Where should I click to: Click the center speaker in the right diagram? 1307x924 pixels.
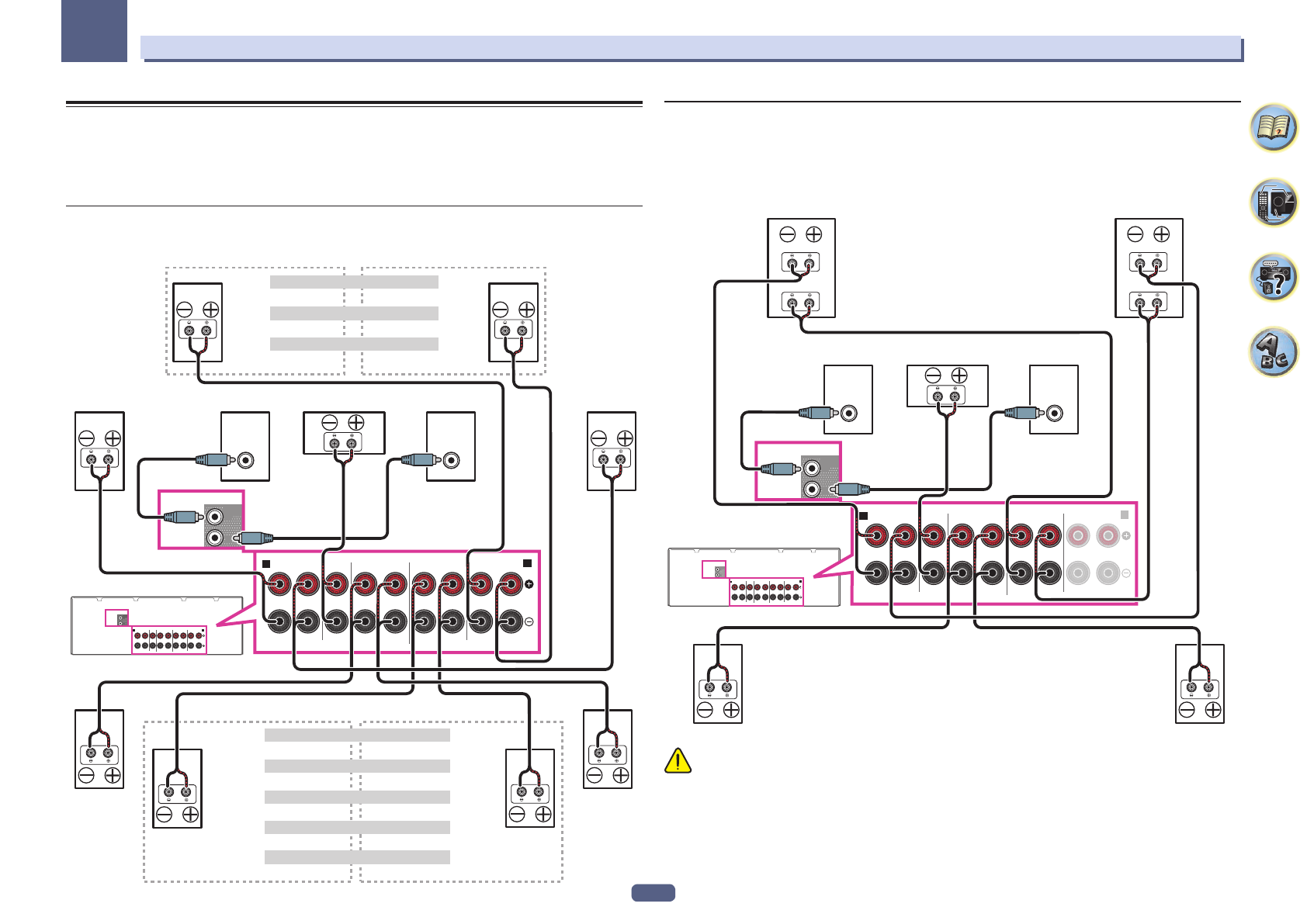pos(947,386)
